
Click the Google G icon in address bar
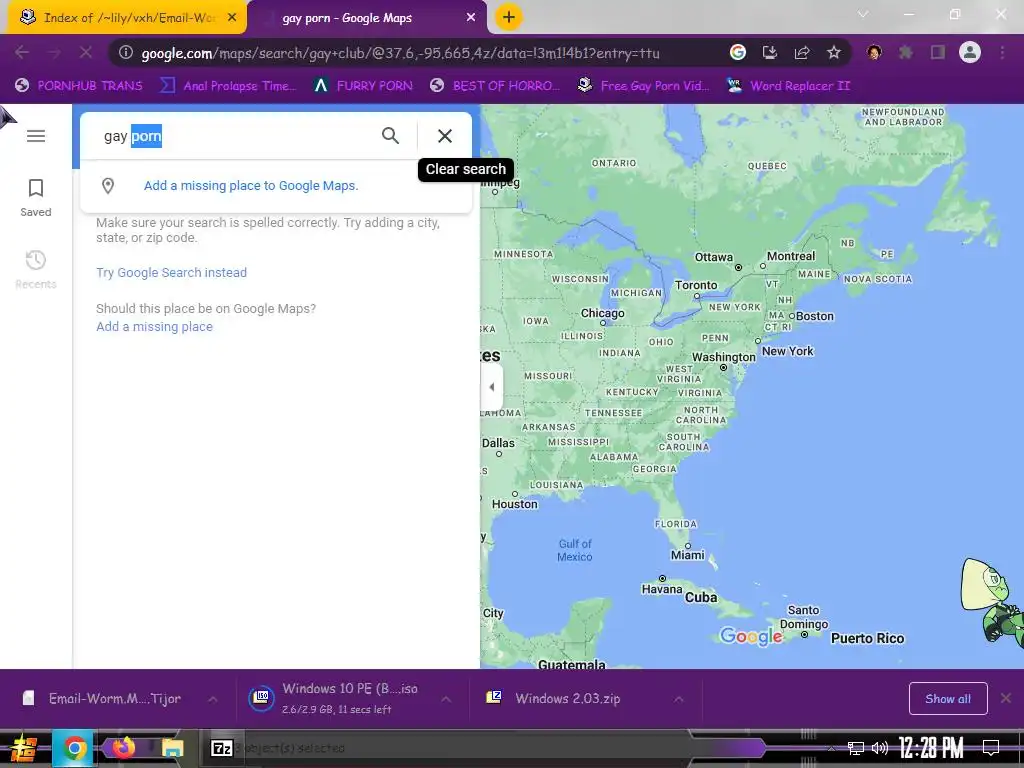(738, 52)
